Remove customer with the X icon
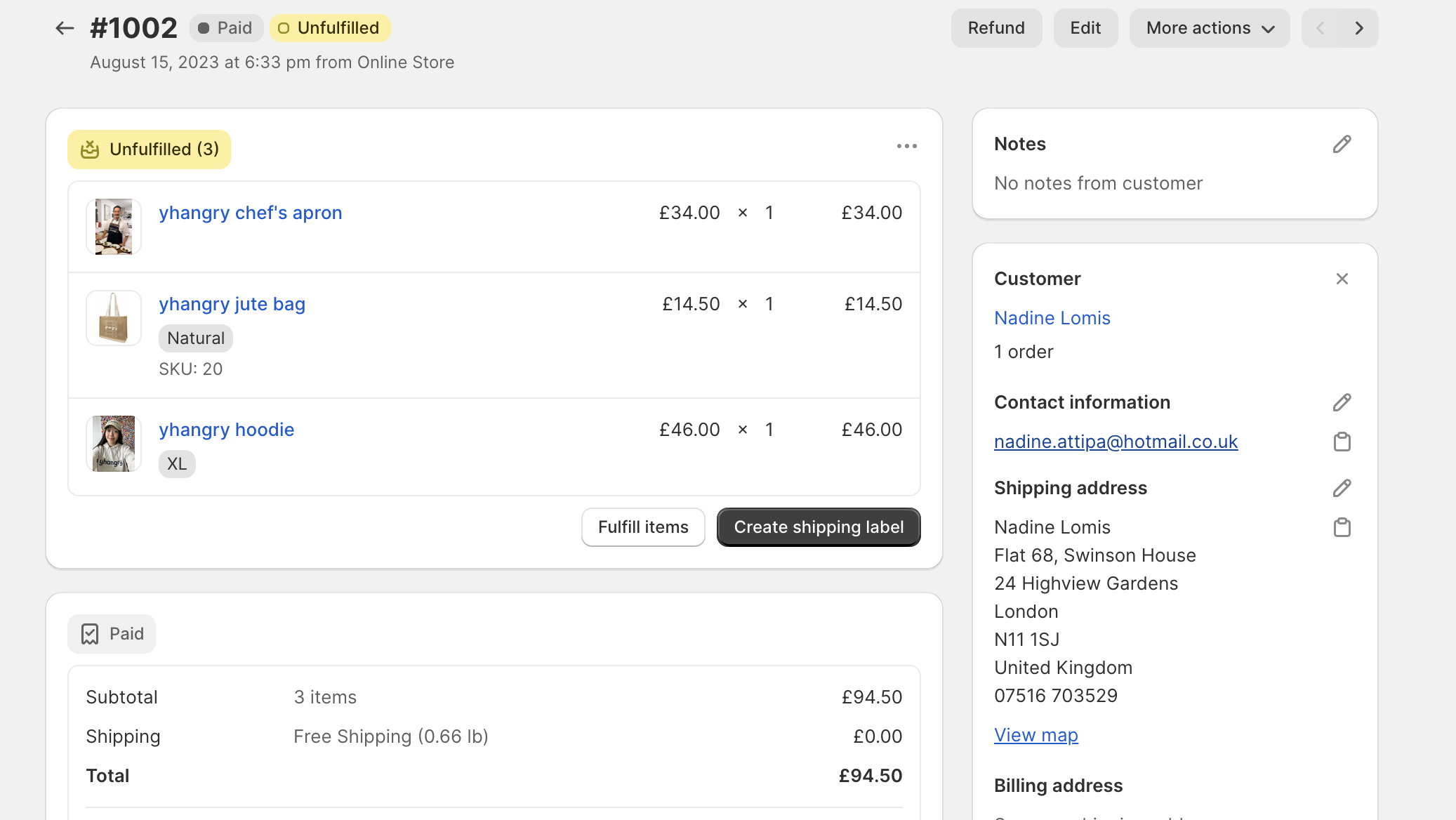1456x820 pixels. pos(1342,279)
